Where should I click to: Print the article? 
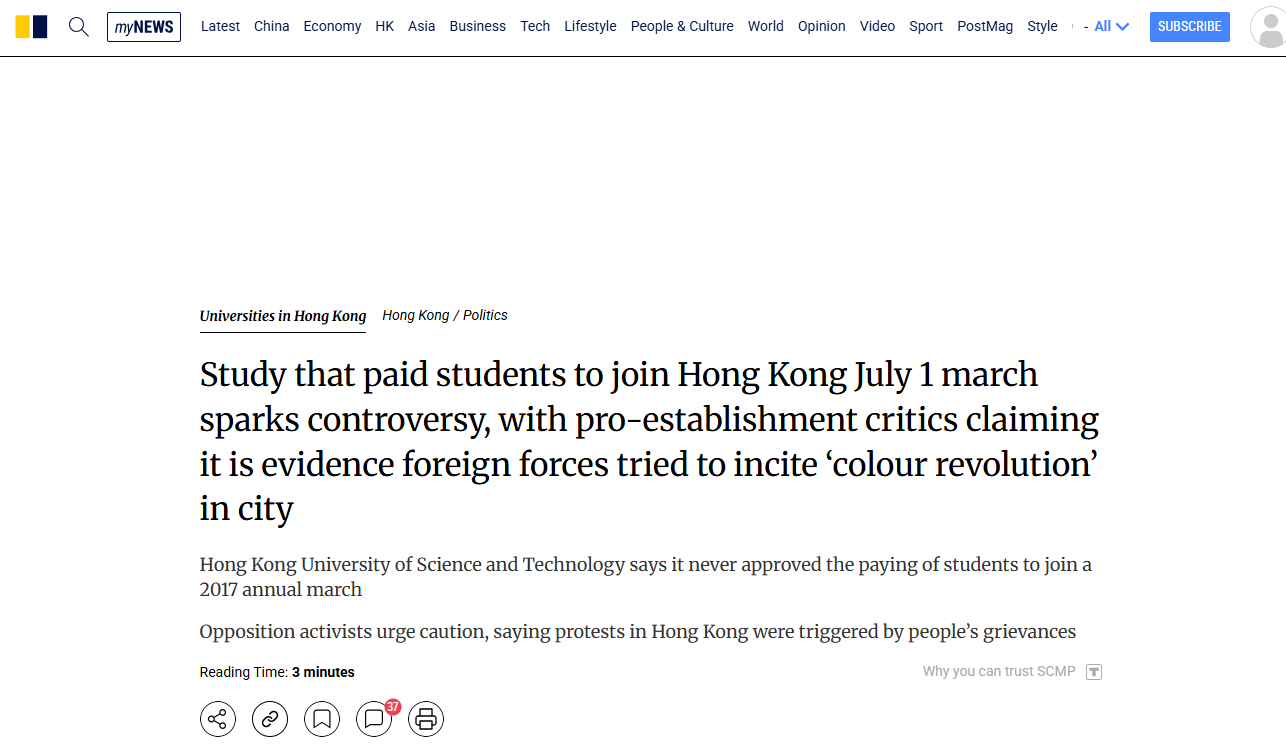(x=426, y=718)
